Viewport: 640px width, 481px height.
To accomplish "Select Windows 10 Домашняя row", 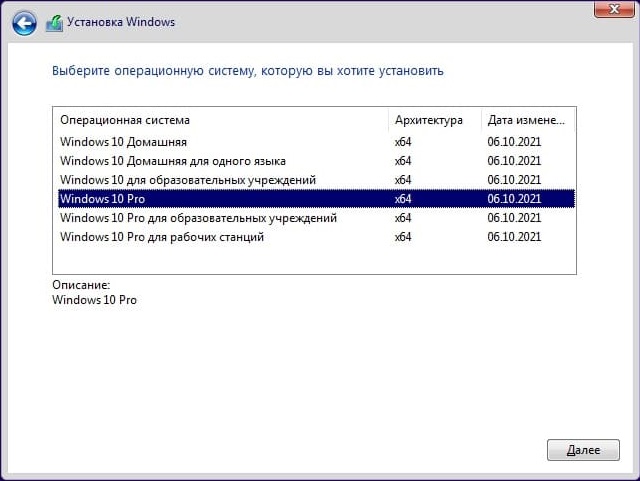I will 316,142.
